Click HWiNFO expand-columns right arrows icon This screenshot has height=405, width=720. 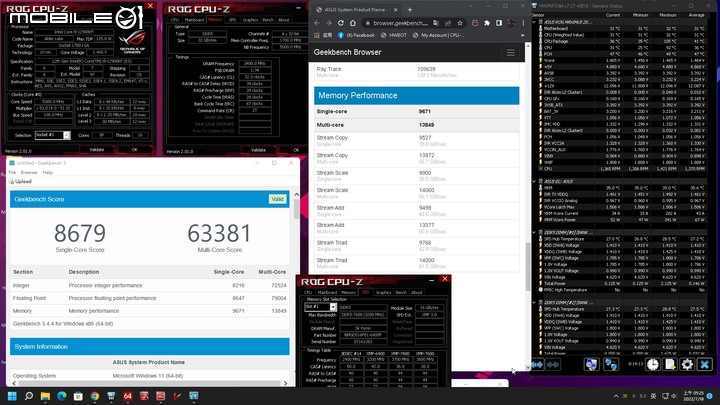pyautogui.click(x=537, y=365)
